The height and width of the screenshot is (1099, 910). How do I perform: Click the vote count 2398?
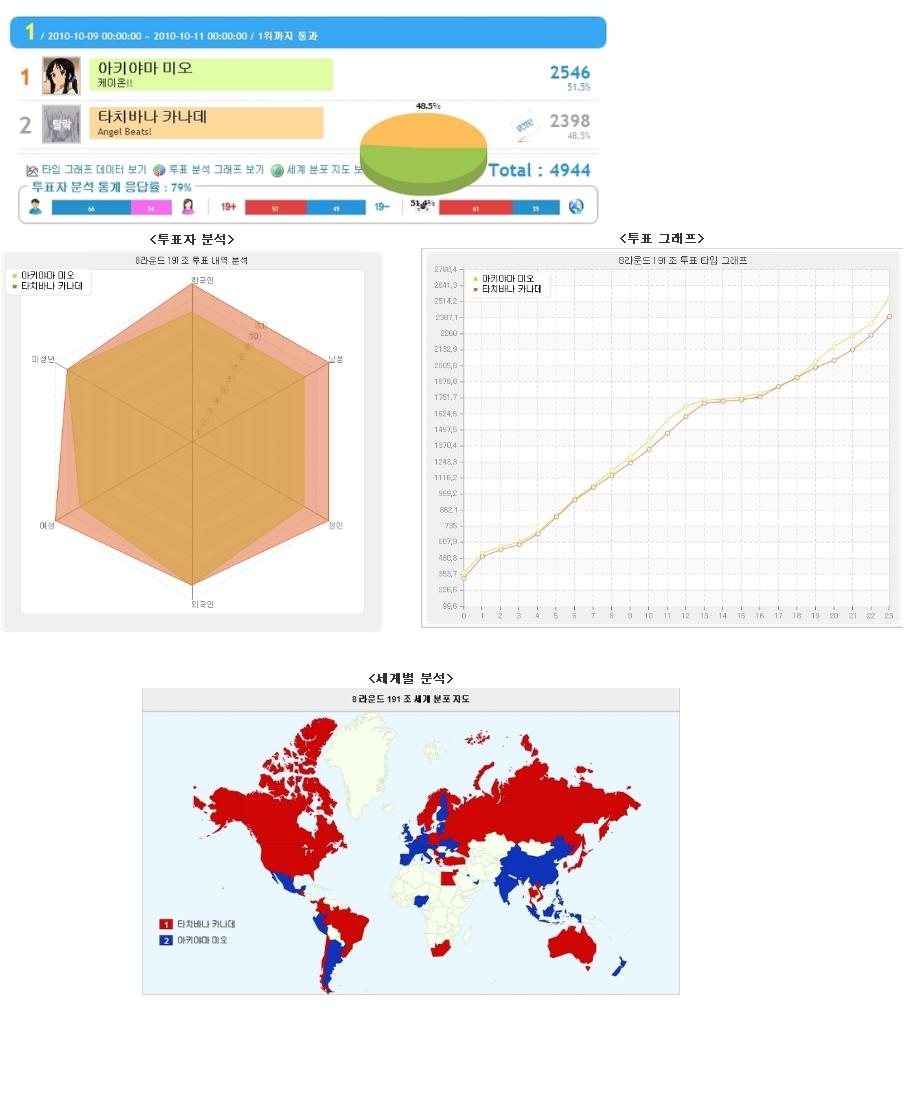[569, 121]
